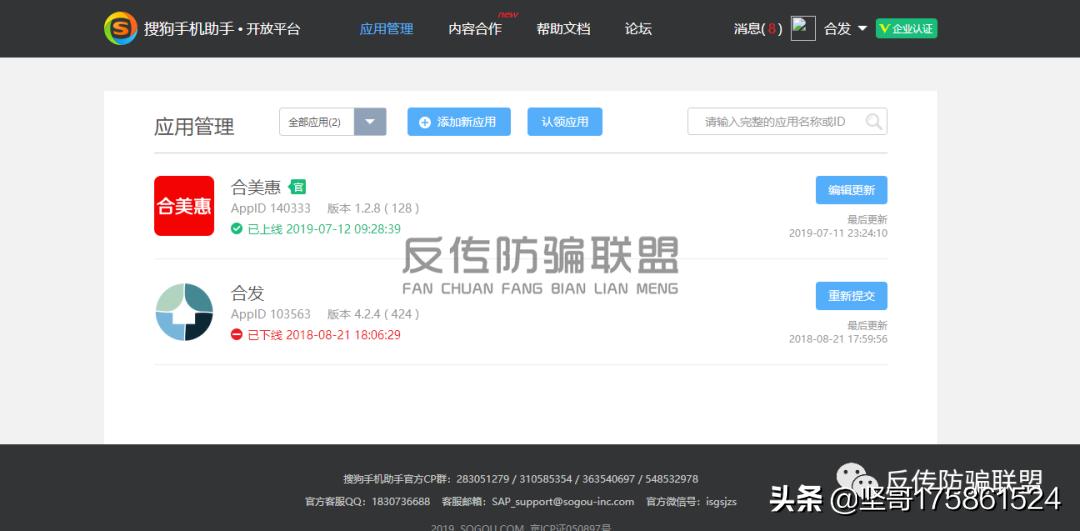The height and width of the screenshot is (531, 1080).
Task: Click the 搜狗手机助手·开放平台 title
Action: [222, 29]
